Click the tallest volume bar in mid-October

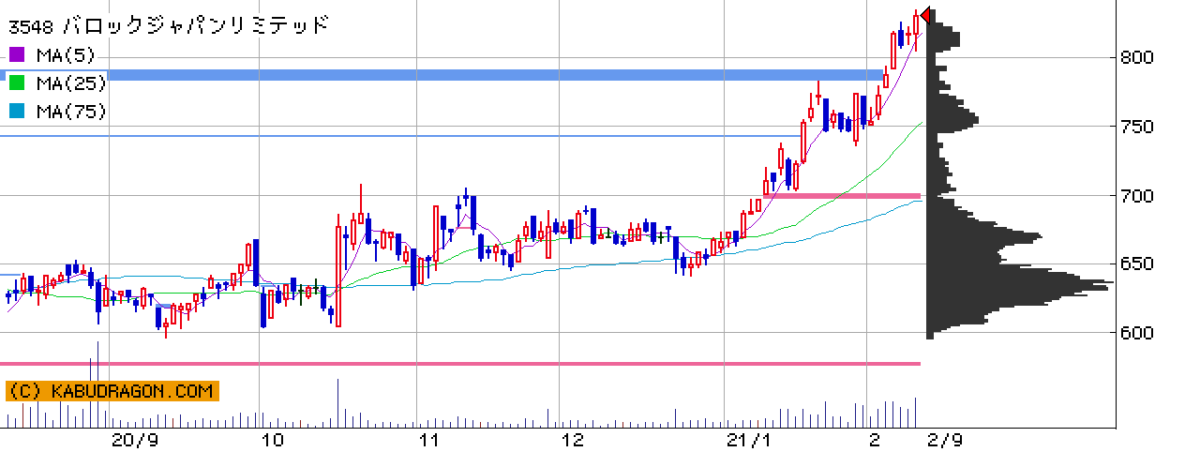338,402
